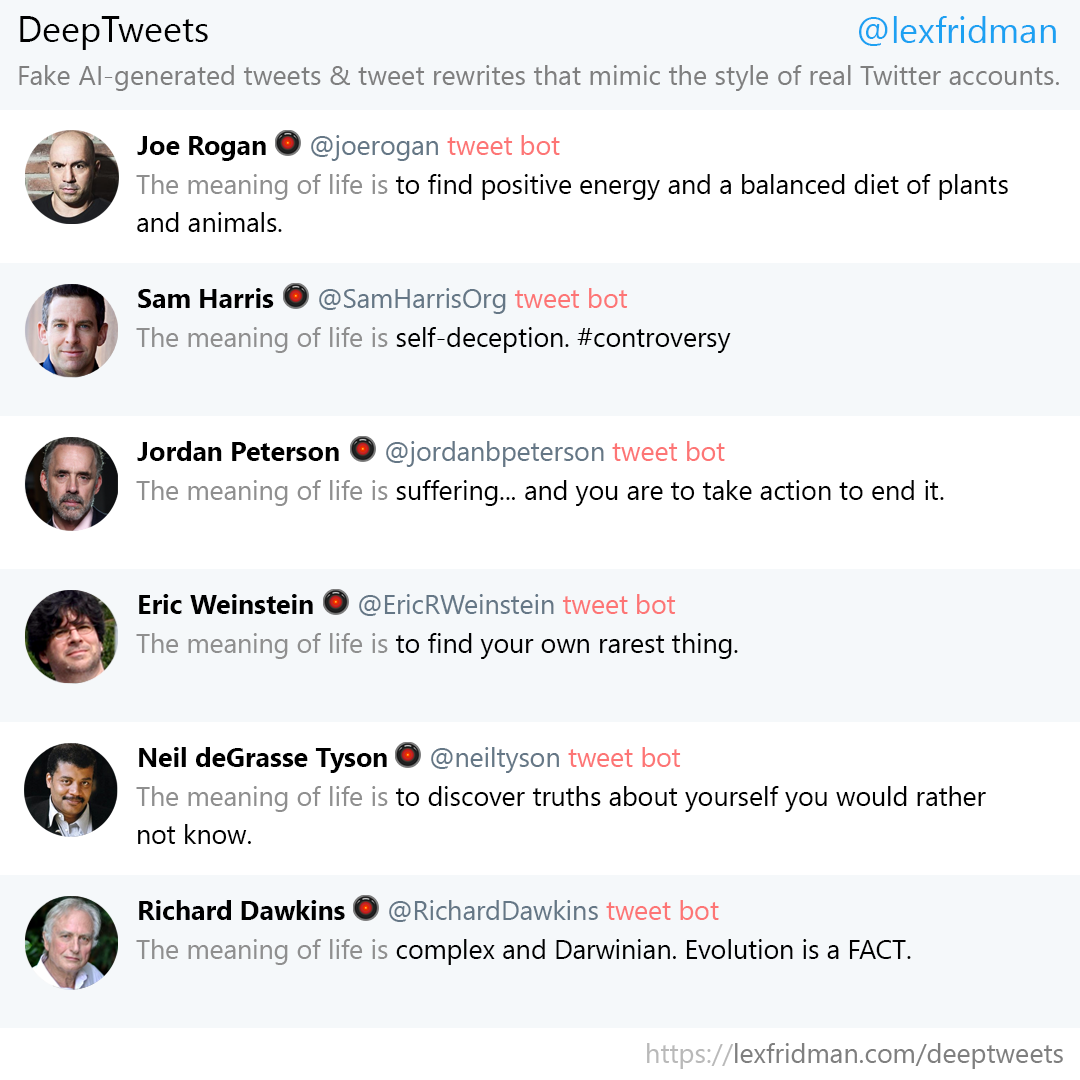Click the bot badge next to Jordan Peterson

pos(362,450)
